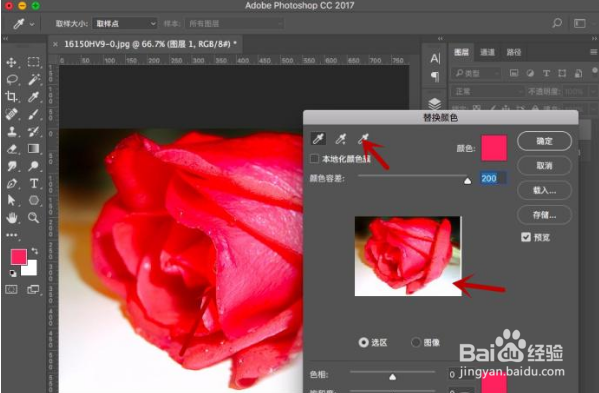Select the Eraser tool
599x393 pixels.
click(12, 149)
